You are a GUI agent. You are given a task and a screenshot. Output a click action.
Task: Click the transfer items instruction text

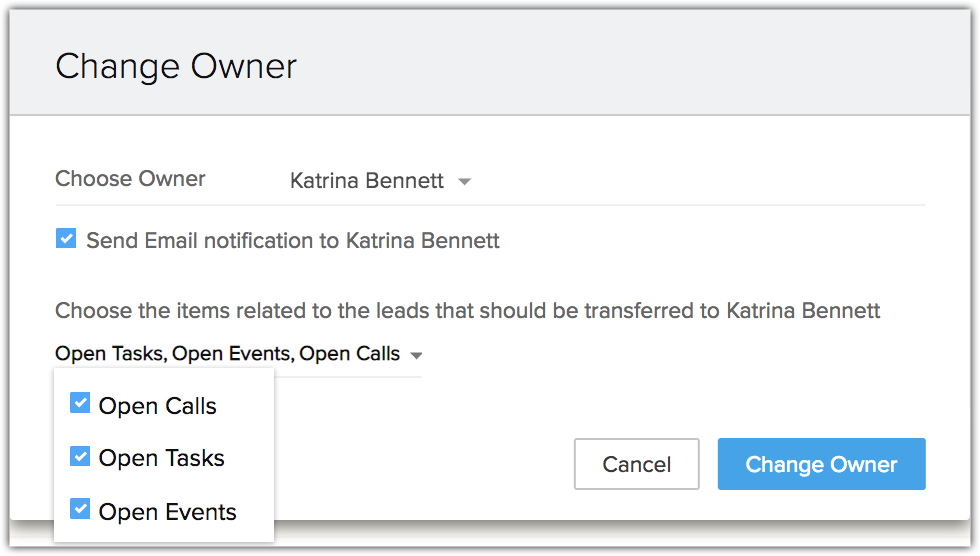point(467,311)
